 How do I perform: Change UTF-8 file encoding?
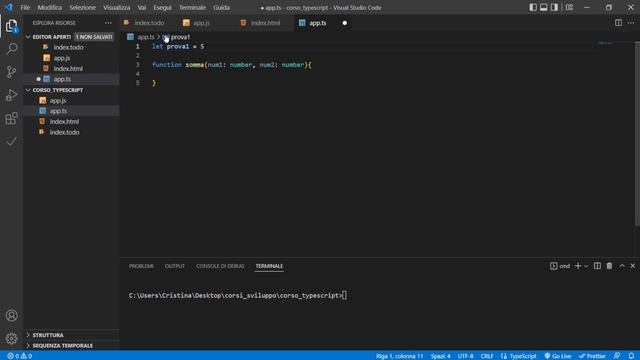pos(465,356)
